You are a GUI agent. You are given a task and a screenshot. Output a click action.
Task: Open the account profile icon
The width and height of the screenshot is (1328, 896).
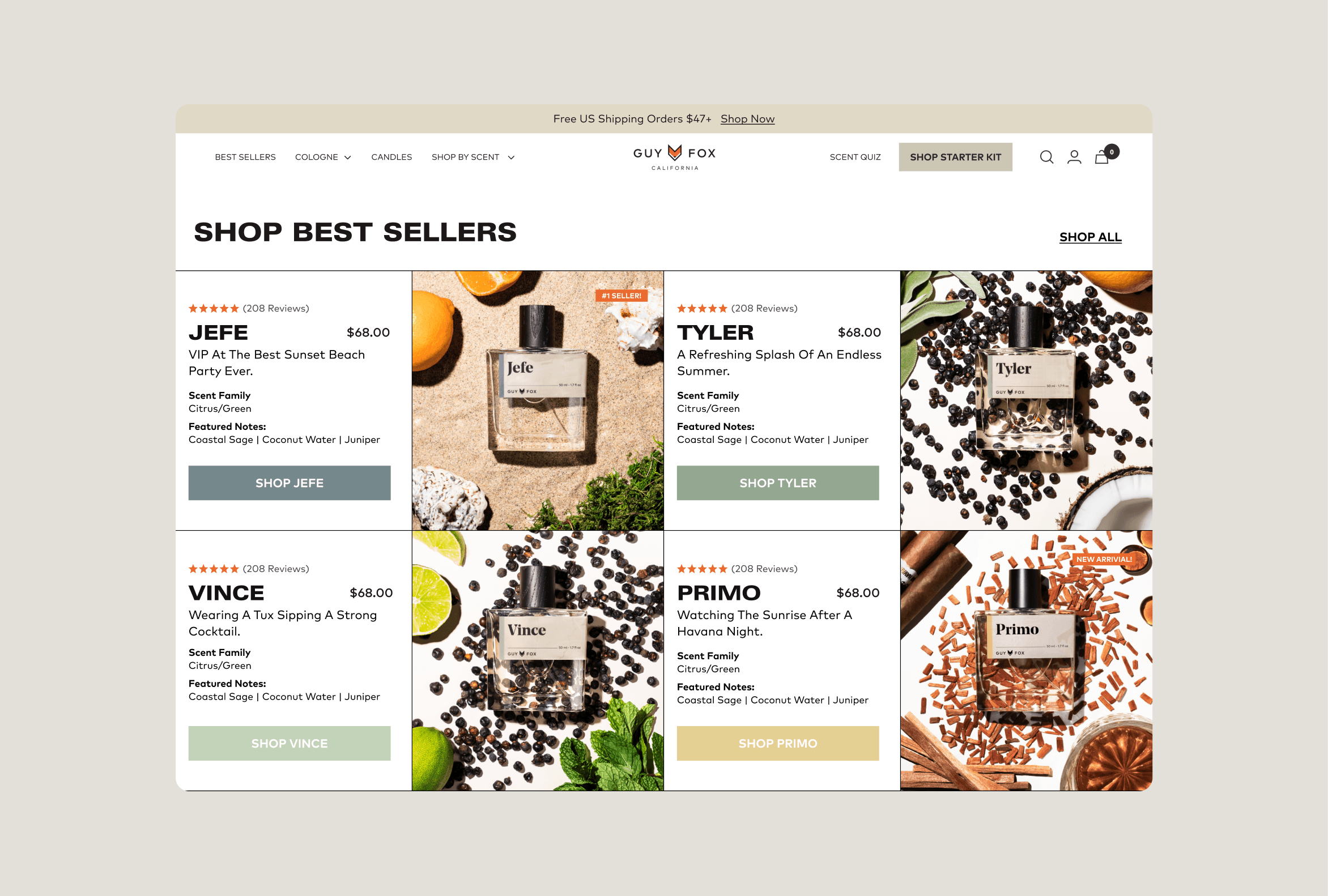click(x=1074, y=157)
